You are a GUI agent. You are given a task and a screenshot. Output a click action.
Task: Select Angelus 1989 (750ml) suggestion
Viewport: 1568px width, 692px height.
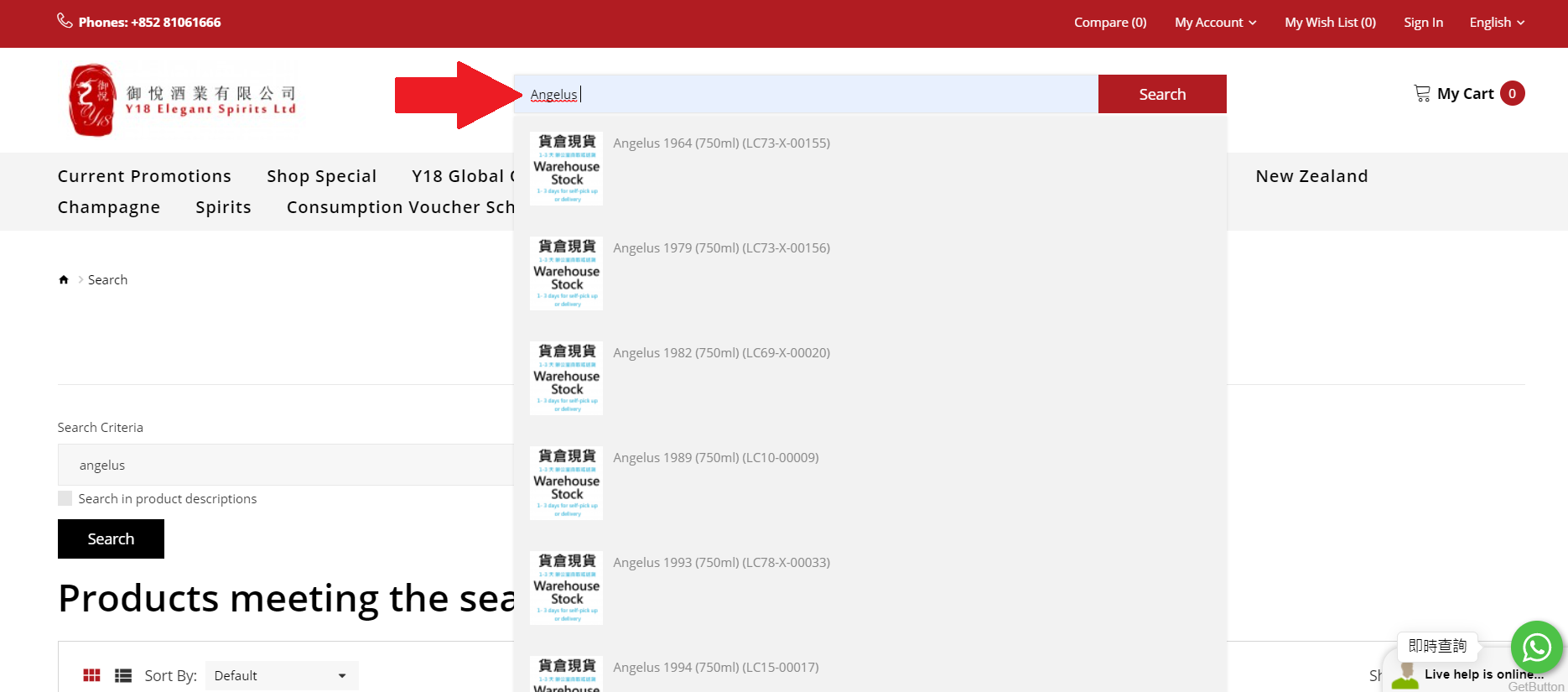[x=715, y=458]
